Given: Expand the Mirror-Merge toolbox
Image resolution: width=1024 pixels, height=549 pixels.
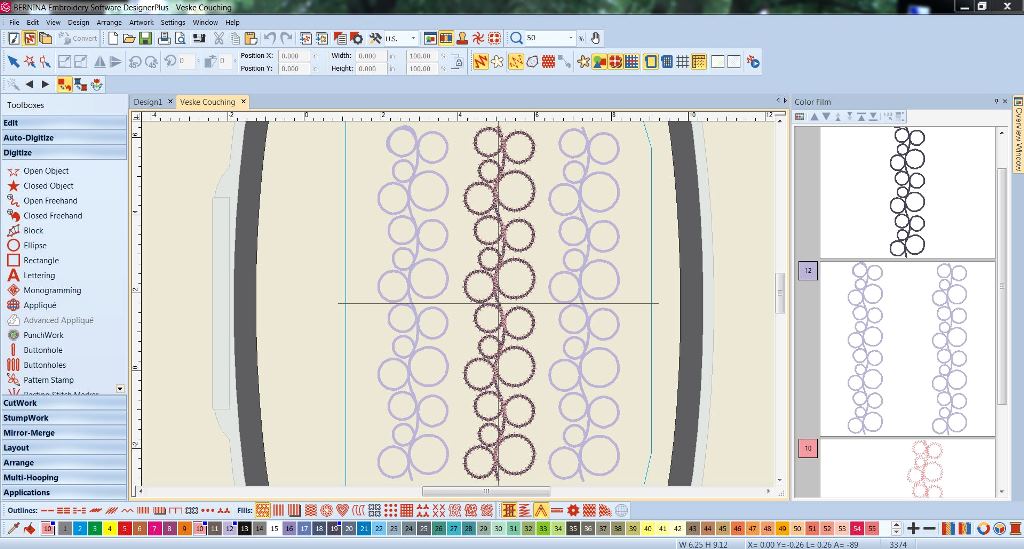Looking at the screenshot, I should [64, 433].
